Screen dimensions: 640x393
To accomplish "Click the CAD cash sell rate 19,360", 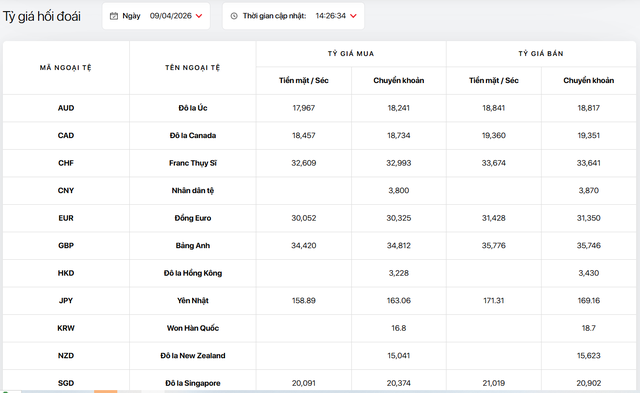I will pos(493,135).
